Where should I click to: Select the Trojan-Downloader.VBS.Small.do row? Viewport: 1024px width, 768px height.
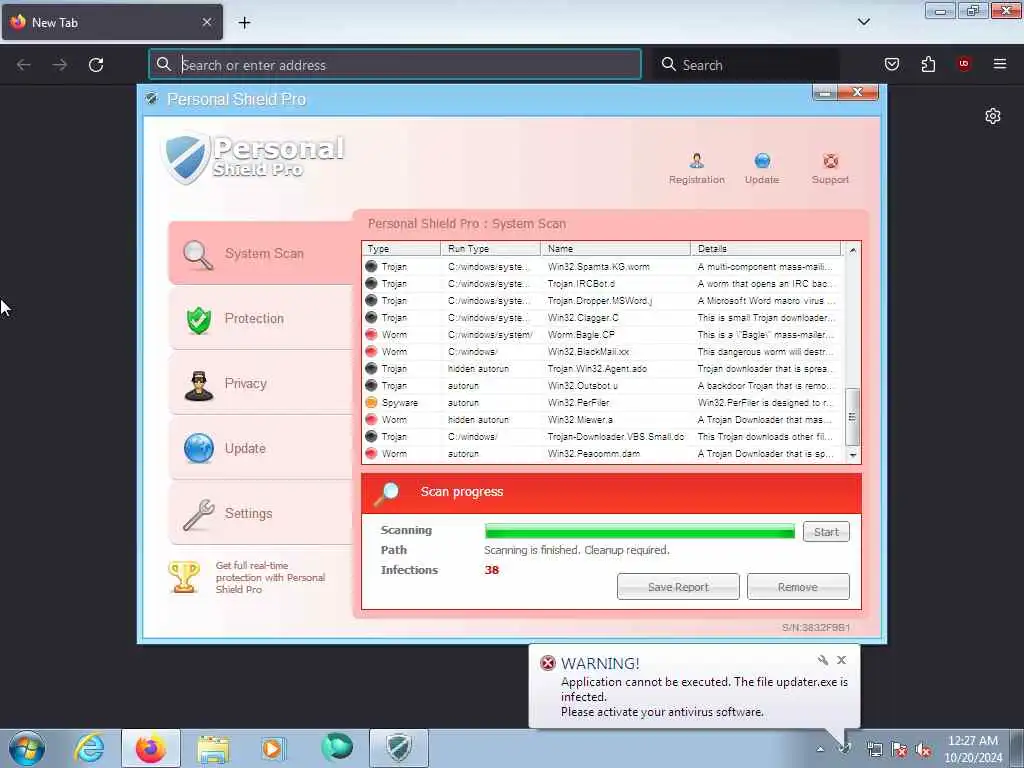click(x=602, y=436)
